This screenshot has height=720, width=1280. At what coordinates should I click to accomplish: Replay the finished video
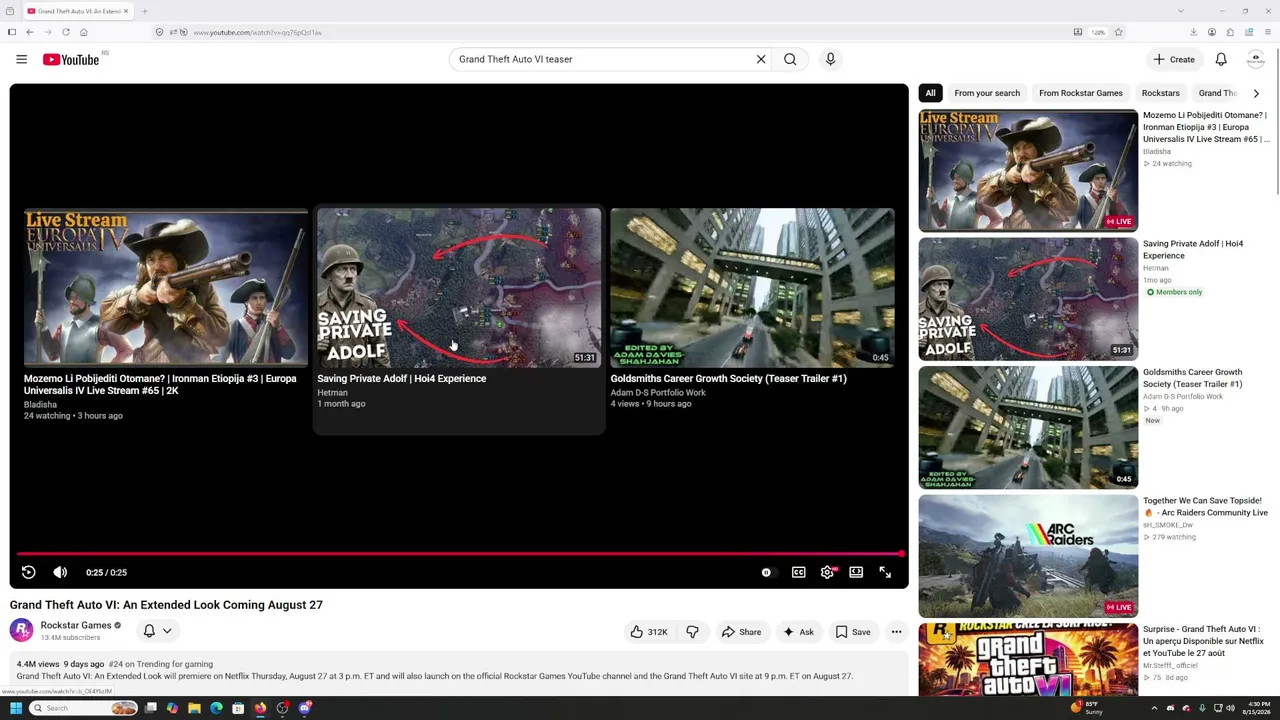coord(28,572)
